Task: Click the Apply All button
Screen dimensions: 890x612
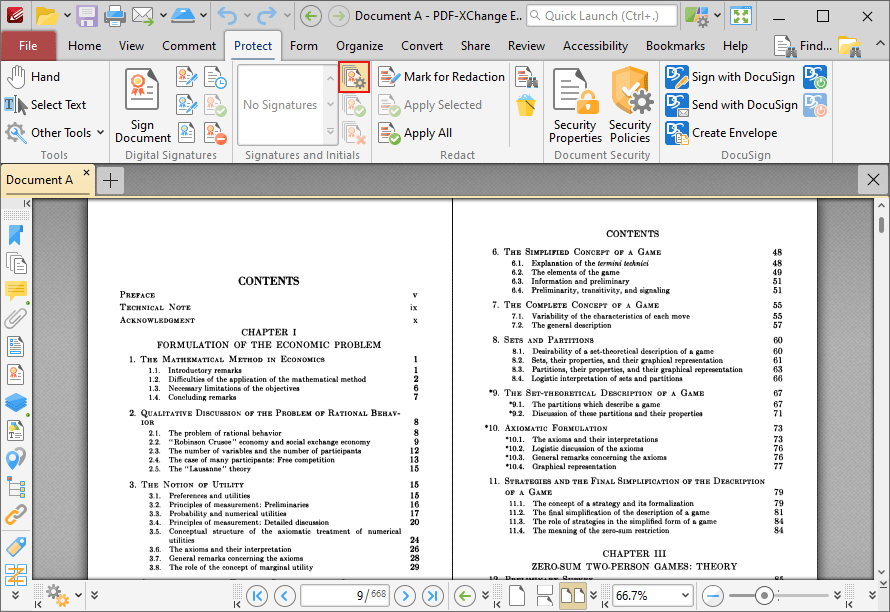Action: 422,132
